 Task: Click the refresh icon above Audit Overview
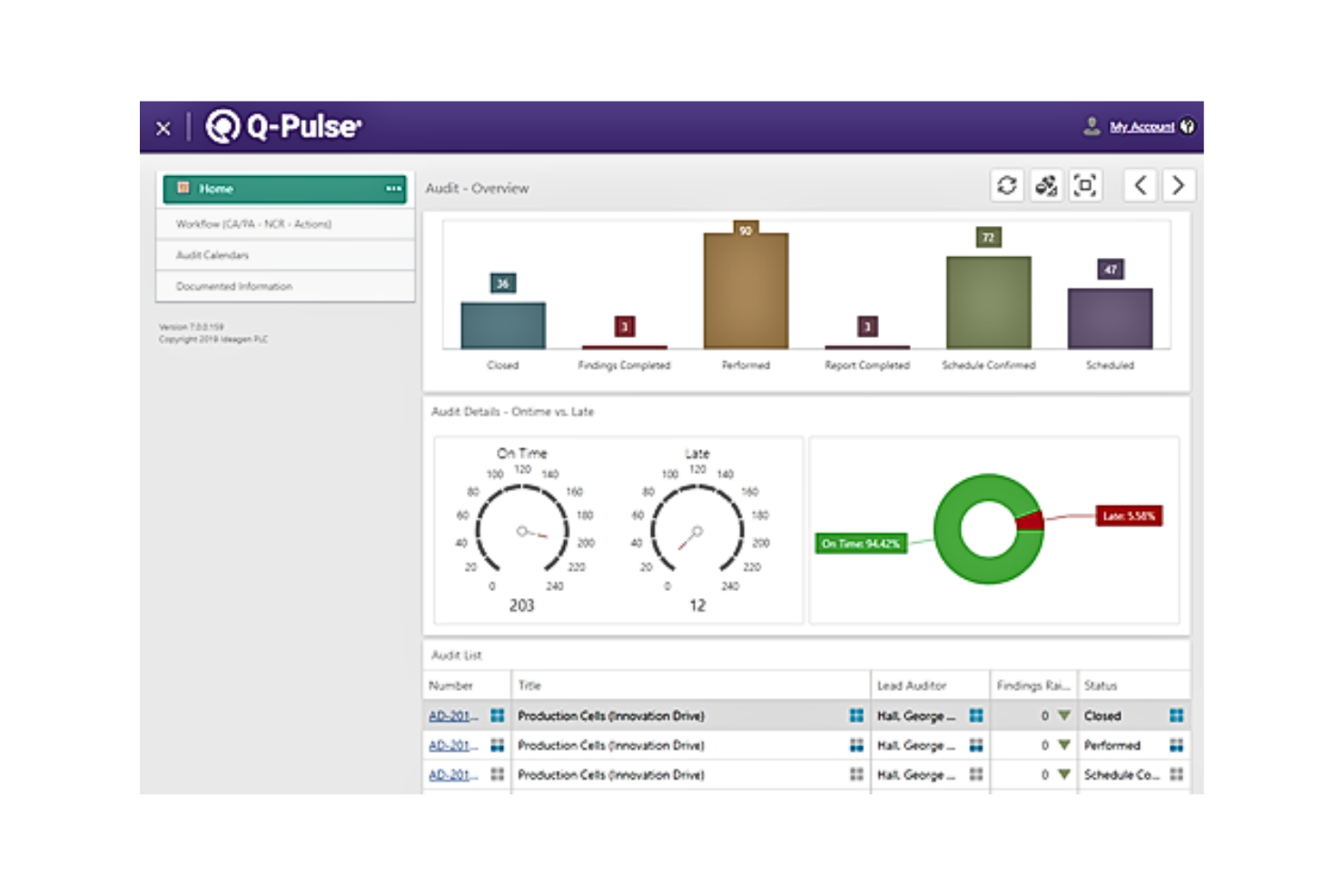tap(1006, 185)
